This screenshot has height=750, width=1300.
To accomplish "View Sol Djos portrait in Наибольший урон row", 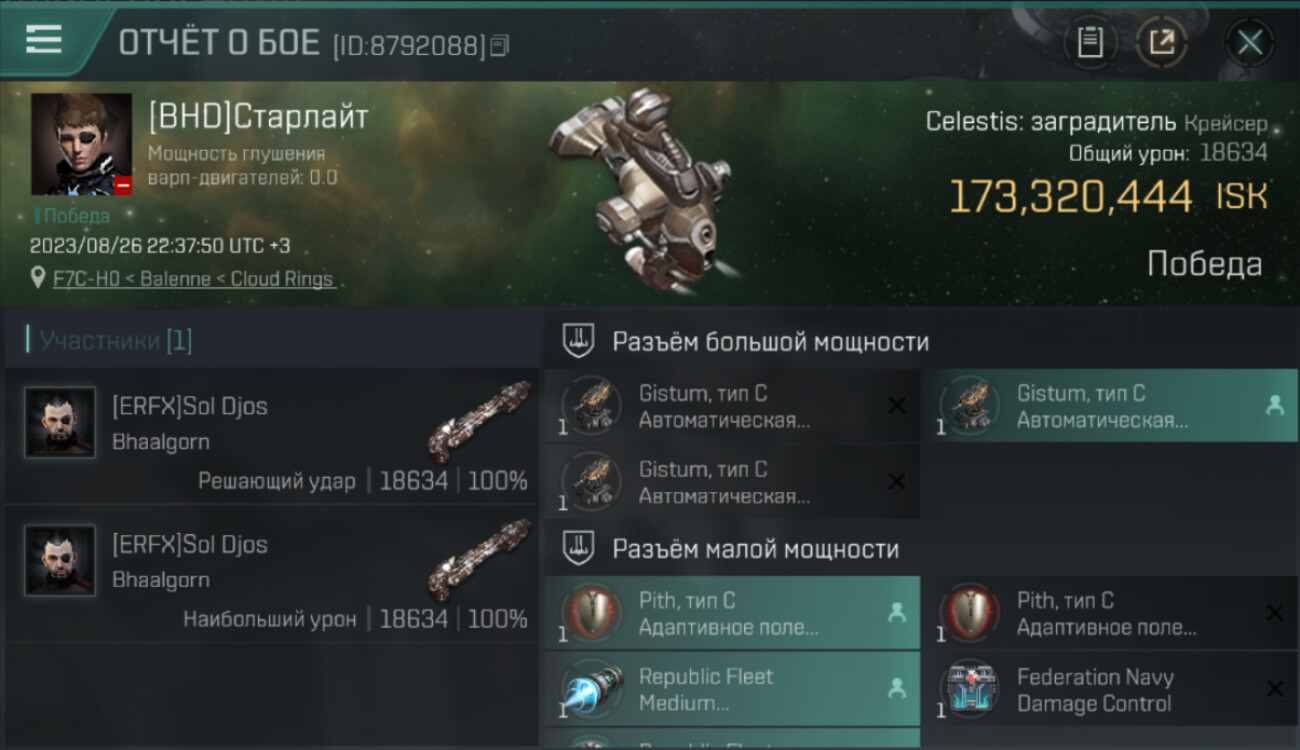I will tap(60, 561).
